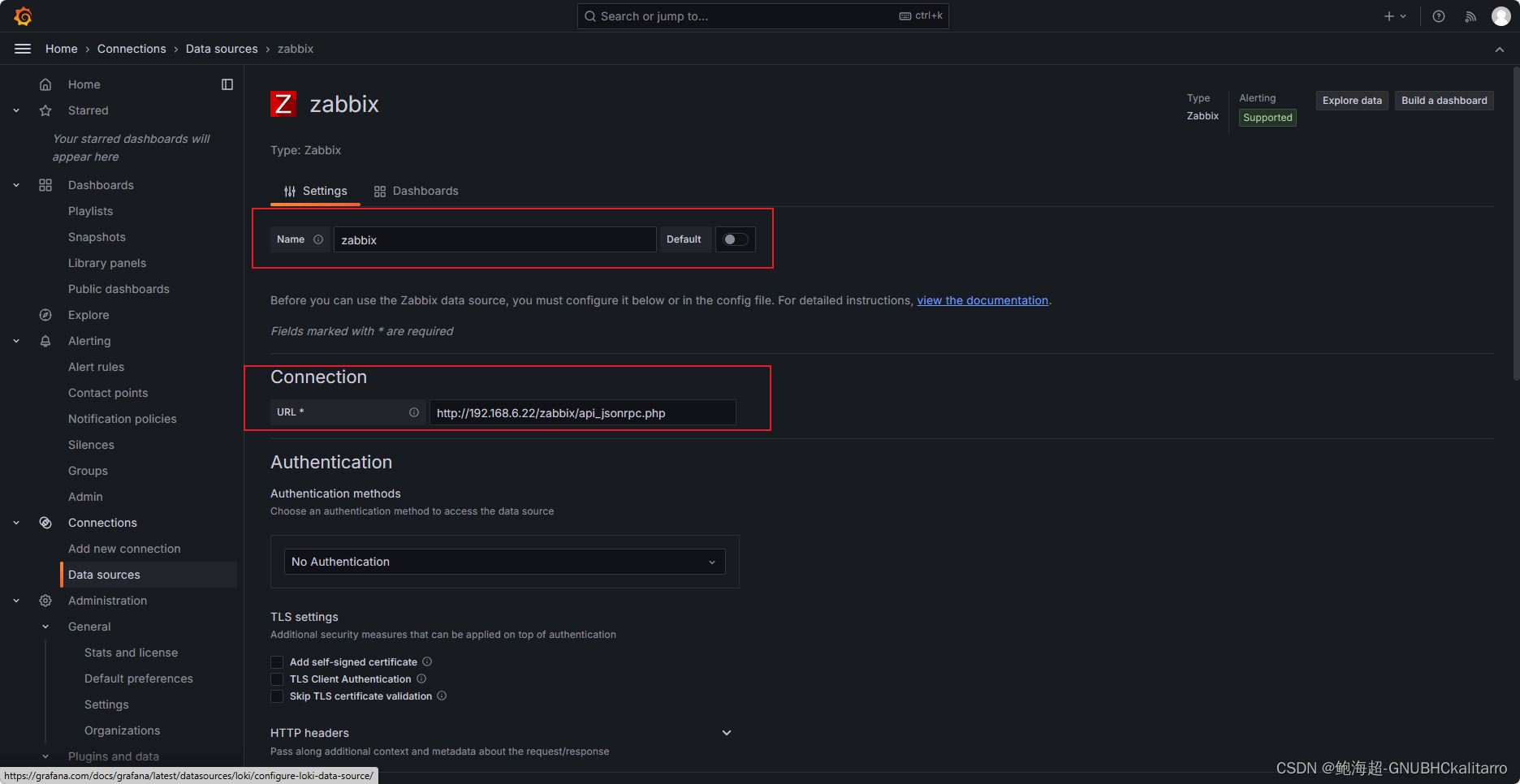The height and width of the screenshot is (784, 1520).
Task: Open the hamburger navigation menu
Action: pos(23,49)
